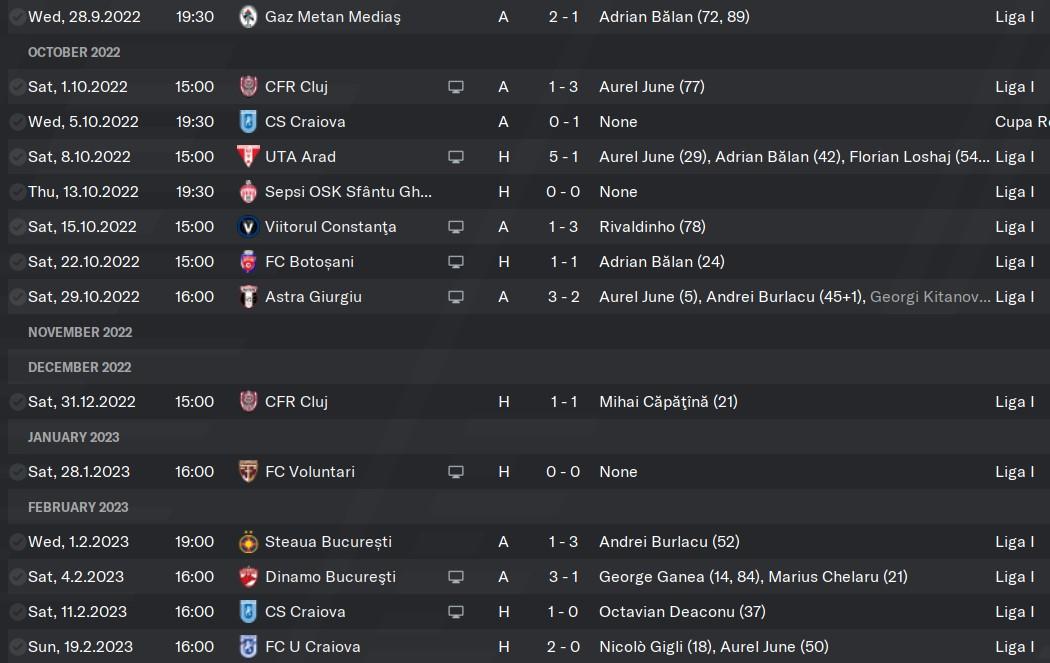
Task: Click the Steaua Bucureşti club crest
Action: (x=248, y=542)
